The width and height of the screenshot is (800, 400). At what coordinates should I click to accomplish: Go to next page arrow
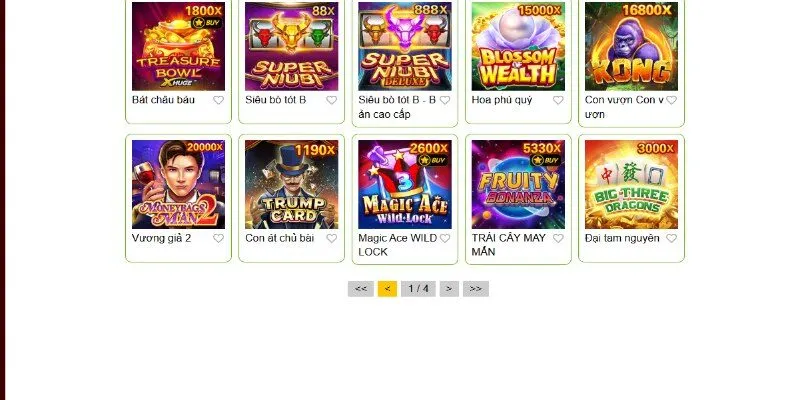[449, 289]
